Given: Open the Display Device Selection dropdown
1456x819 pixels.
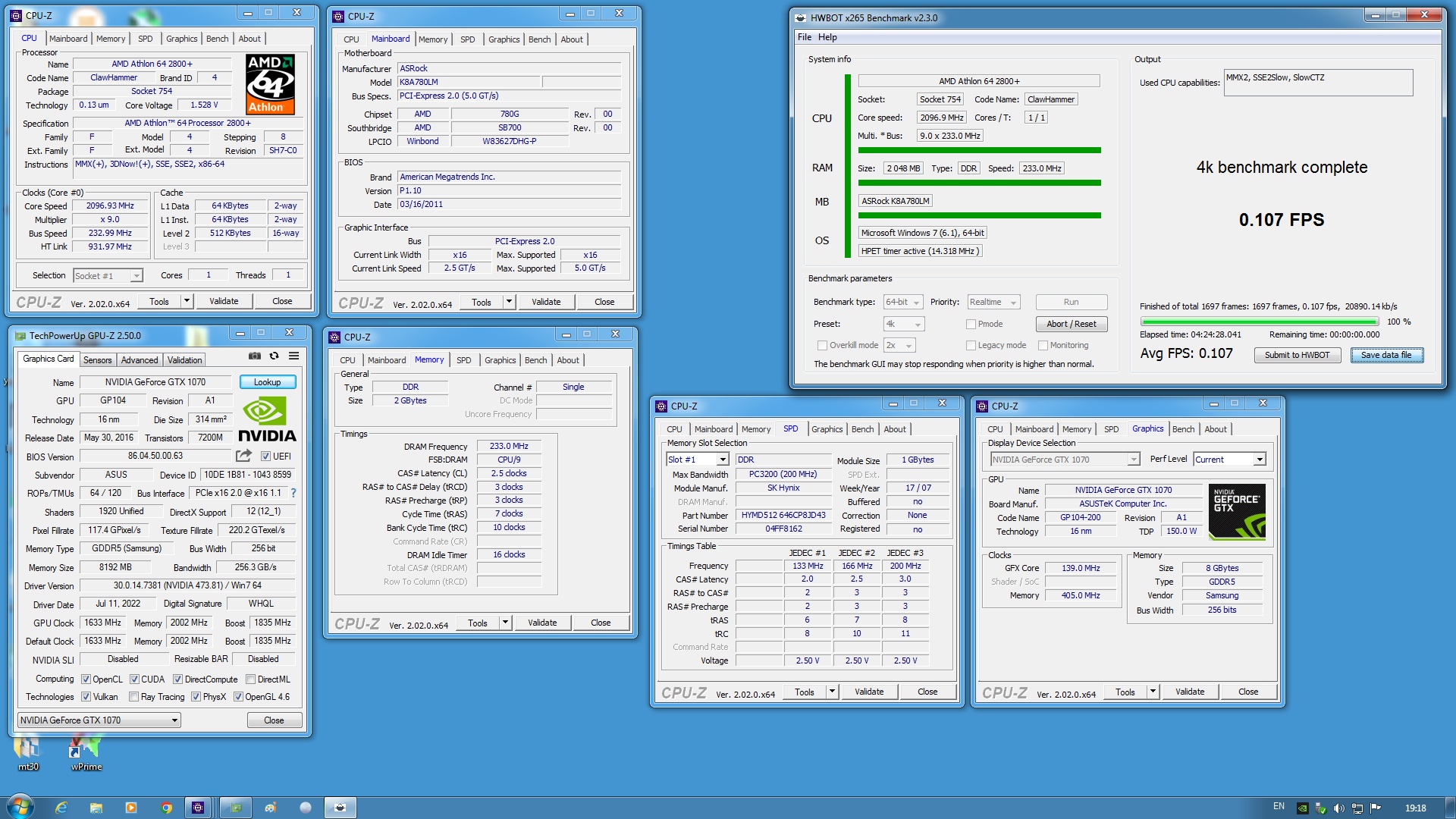Looking at the screenshot, I should (1065, 460).
